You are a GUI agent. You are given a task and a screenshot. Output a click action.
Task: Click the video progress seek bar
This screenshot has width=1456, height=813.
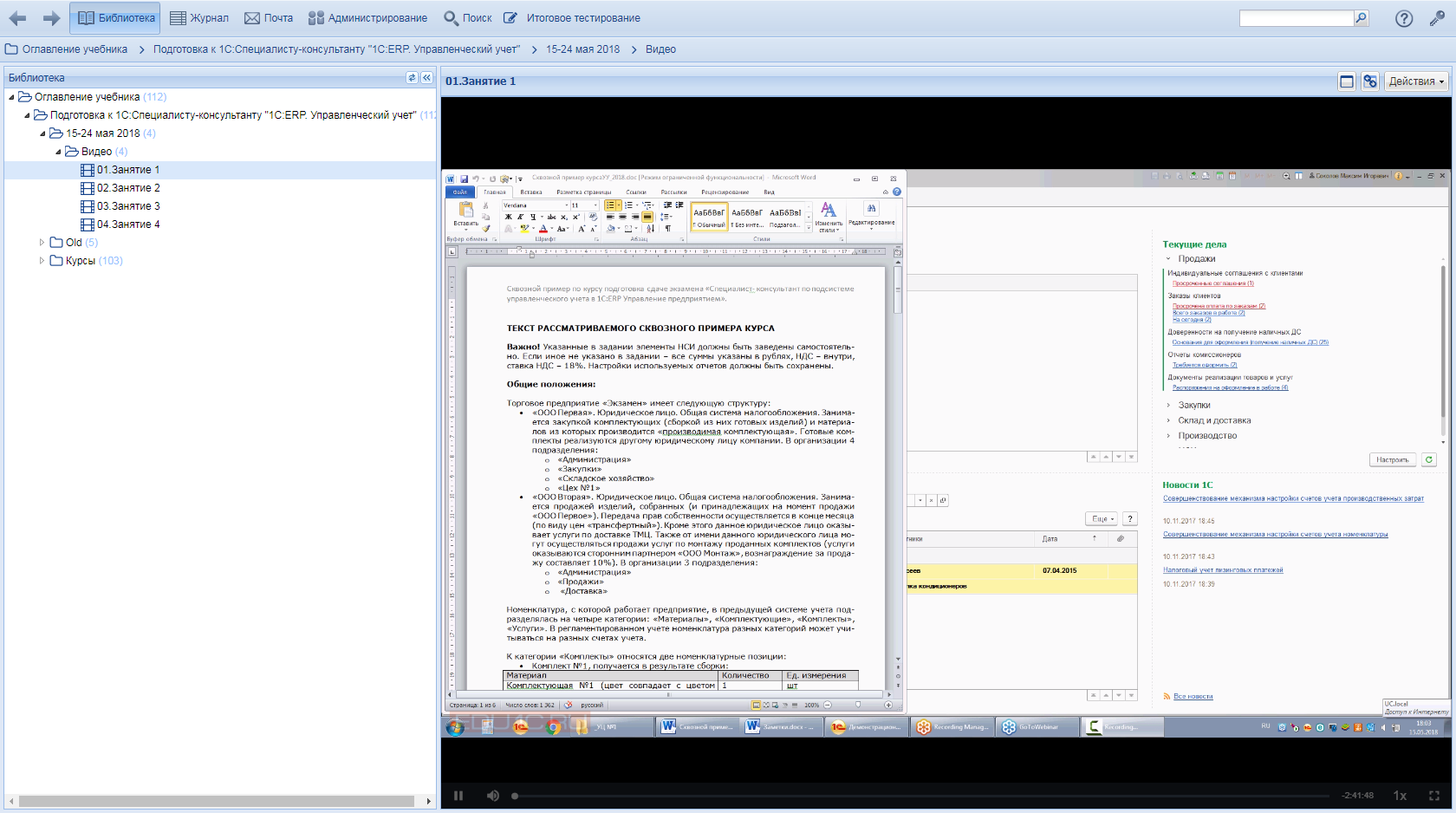(921, 796)
